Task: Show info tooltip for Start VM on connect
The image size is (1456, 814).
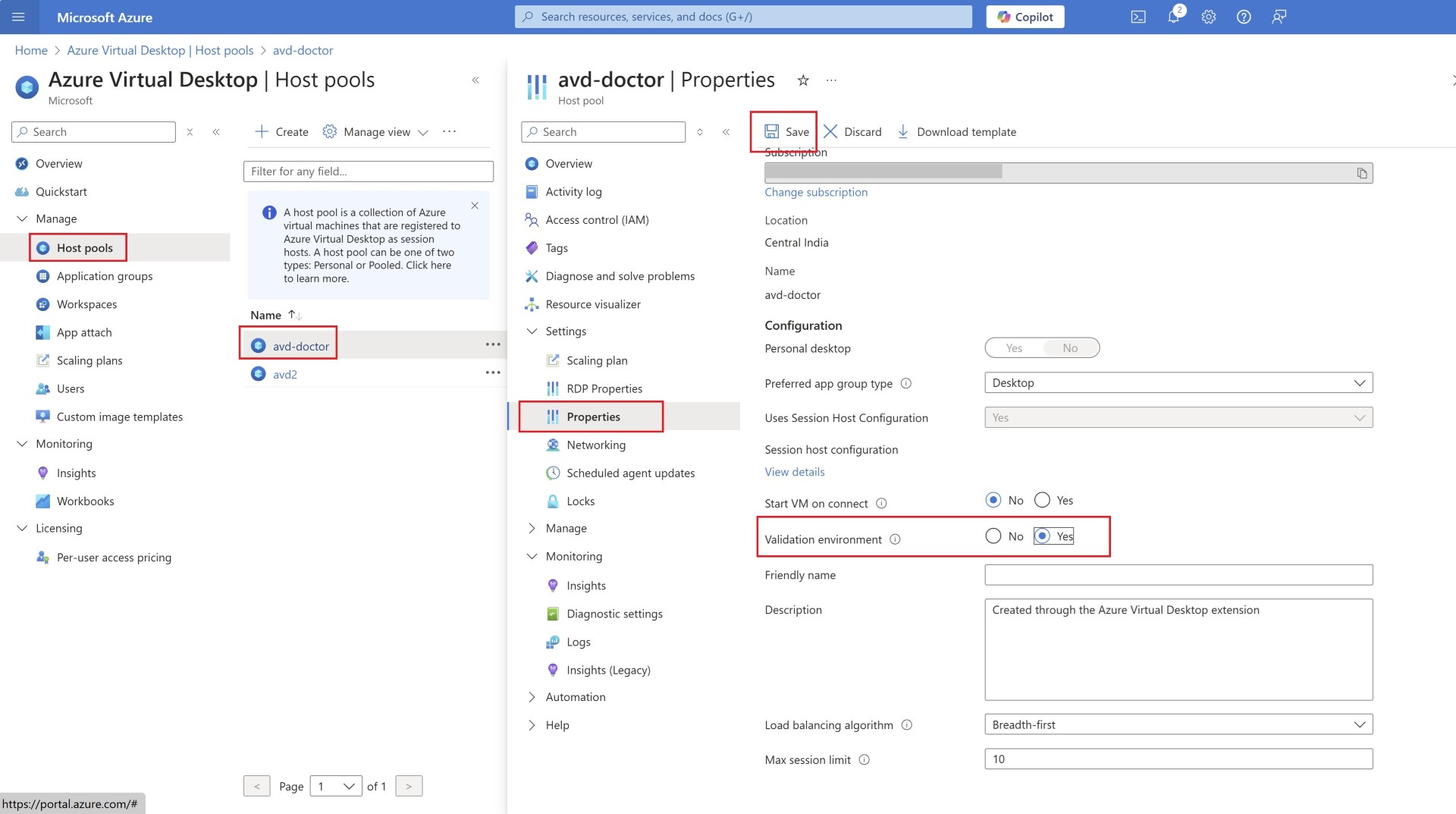Action: [881, 504]
